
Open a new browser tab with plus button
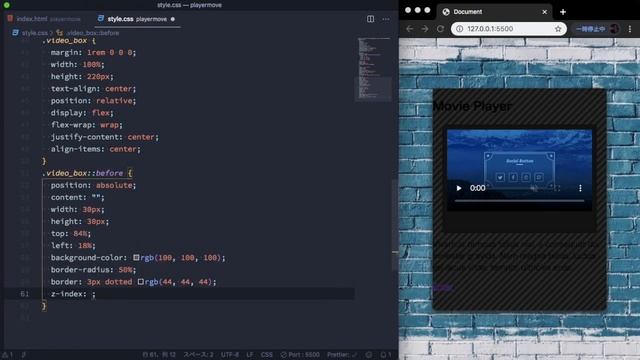[x=563, y=12]
